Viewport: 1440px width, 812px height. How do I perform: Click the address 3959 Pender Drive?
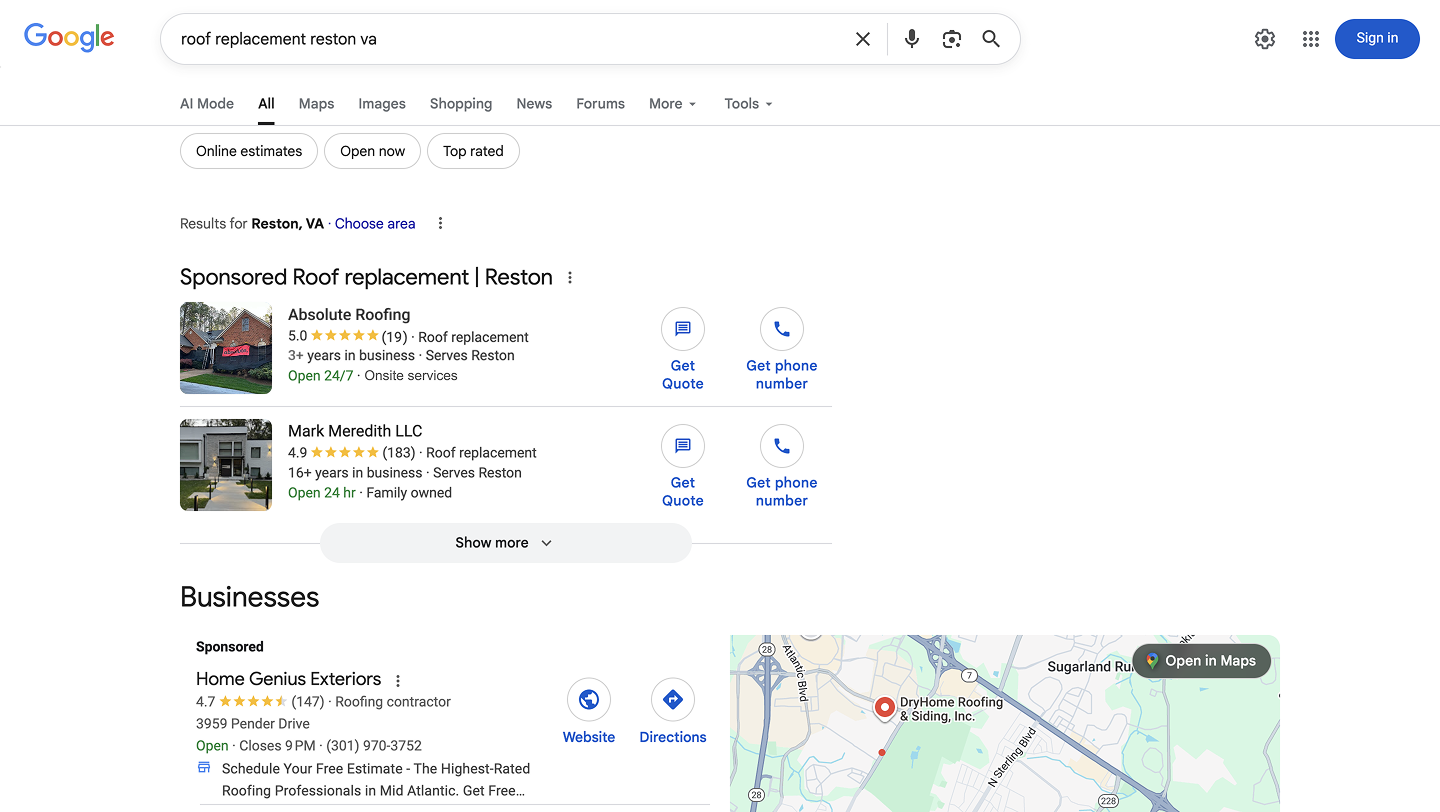pos(253,724)
